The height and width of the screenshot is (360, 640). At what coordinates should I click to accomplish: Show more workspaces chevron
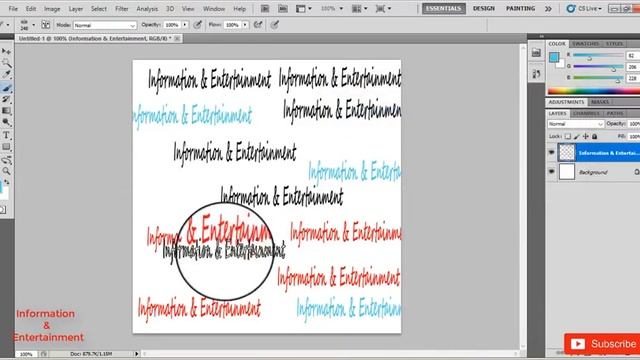pos(548,8)
